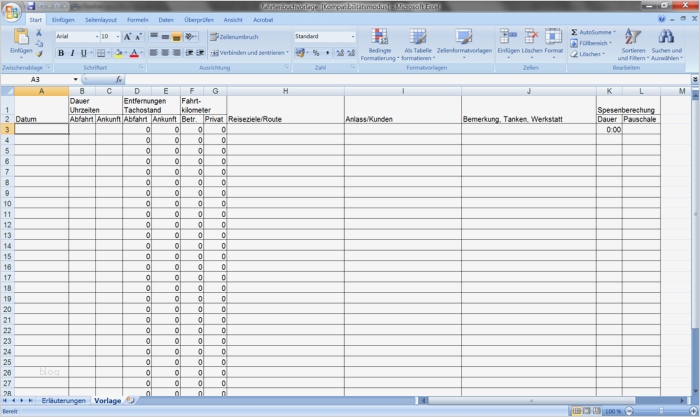Select the Page Layout view button in the status bar
The width and height of the screenshot is (700, 417).
point(587,411)
